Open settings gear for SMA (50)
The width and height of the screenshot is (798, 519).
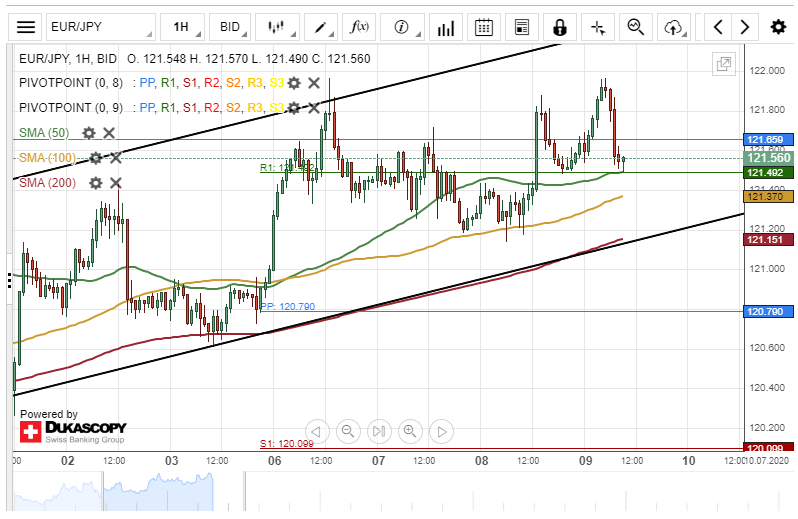tap(89, 133)
